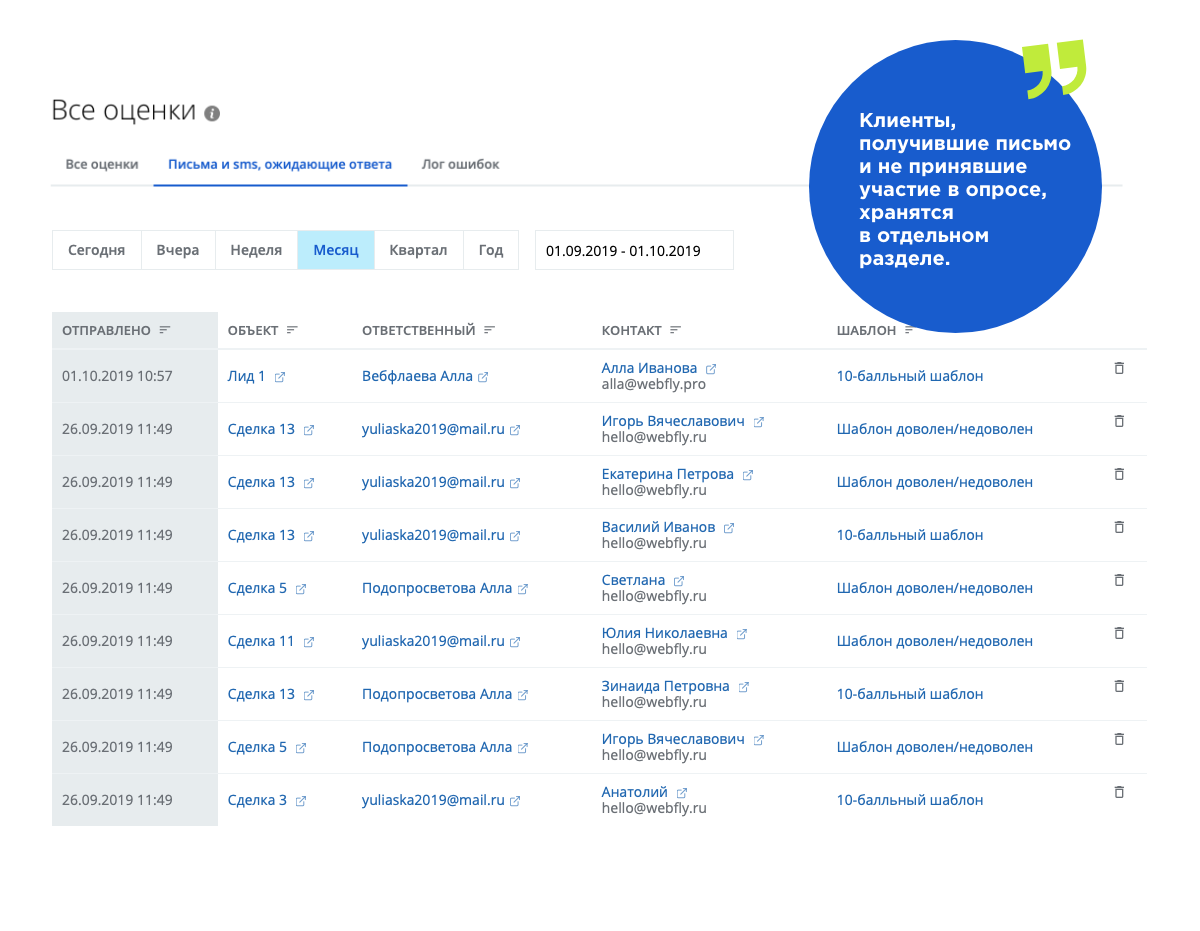Delete the Зинаида Петровна row with trash icon
This screenshot has height=931, width=1200.
1119,686
